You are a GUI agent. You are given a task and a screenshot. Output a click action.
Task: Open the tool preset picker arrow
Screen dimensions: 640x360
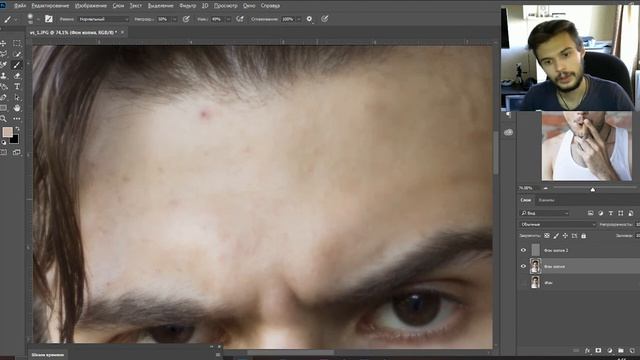pos(16,19)
